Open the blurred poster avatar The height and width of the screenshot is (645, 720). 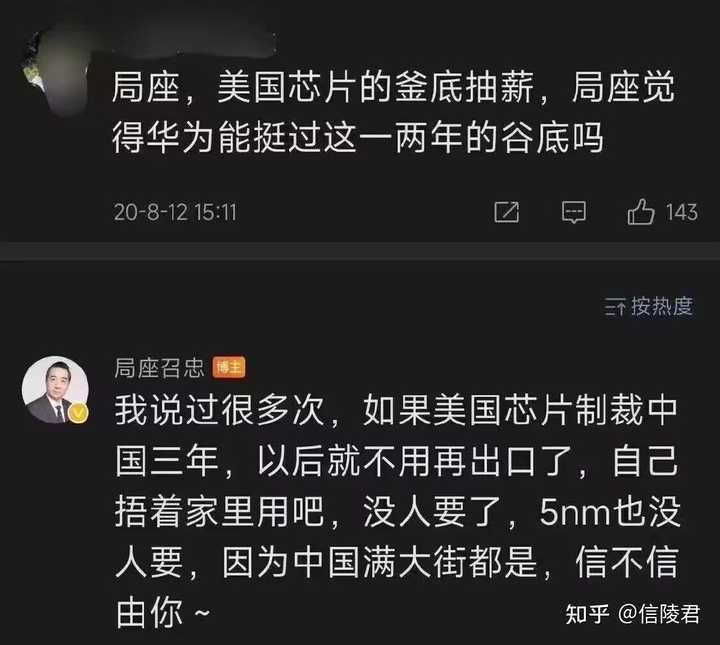pos(57,69)
